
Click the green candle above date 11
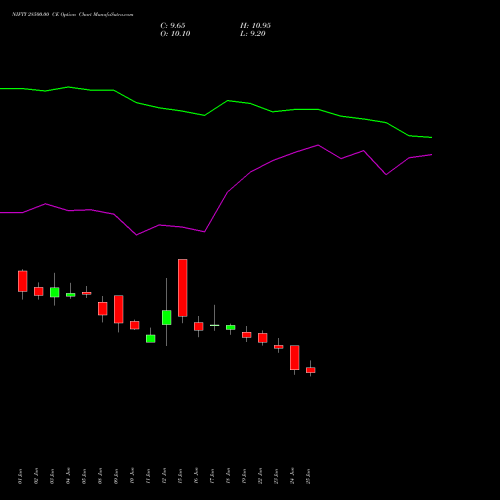151,339
